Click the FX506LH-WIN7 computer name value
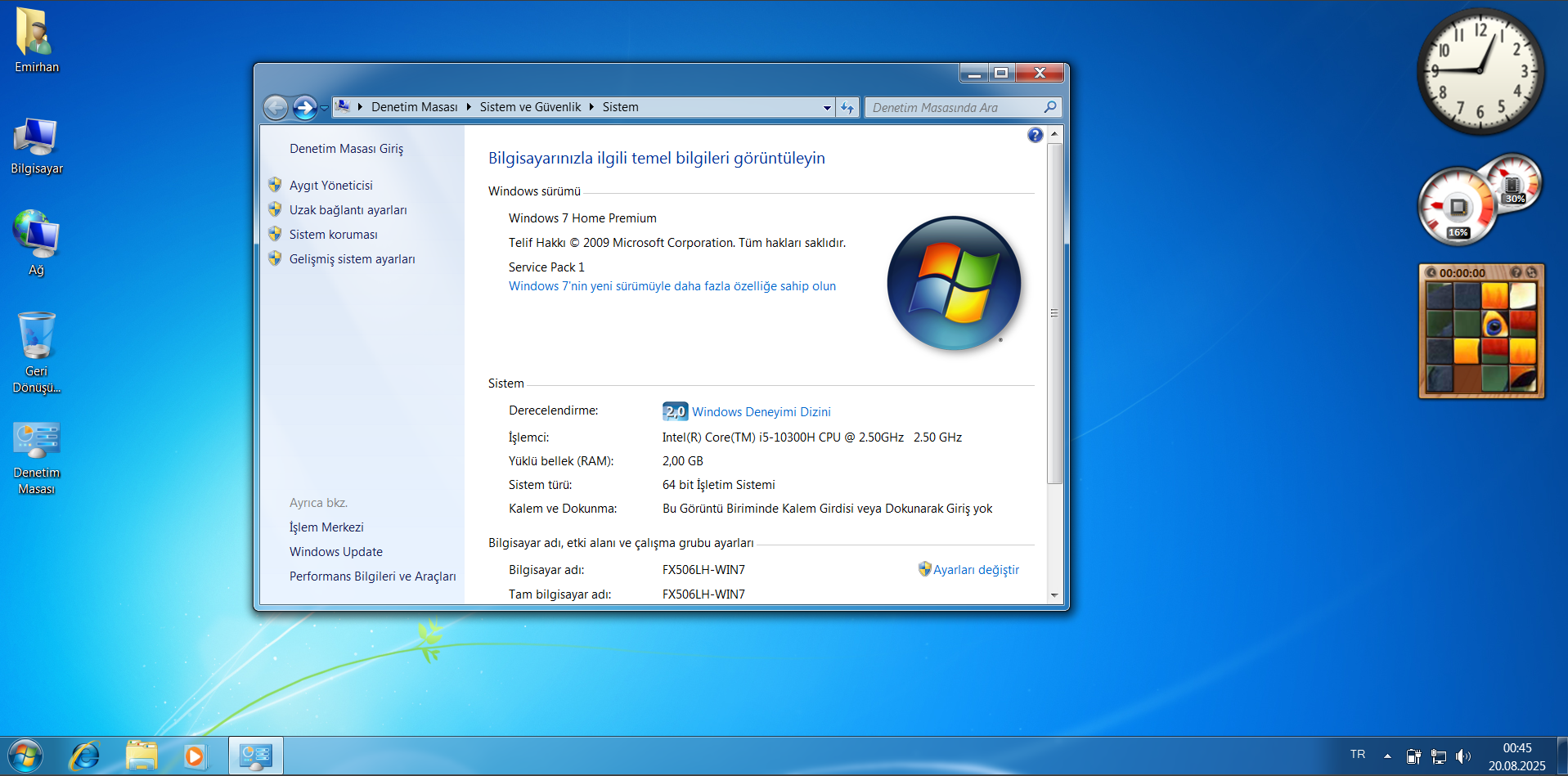Image resolution: width=1568 pixels, height=776 pixels. pos(703,570)
